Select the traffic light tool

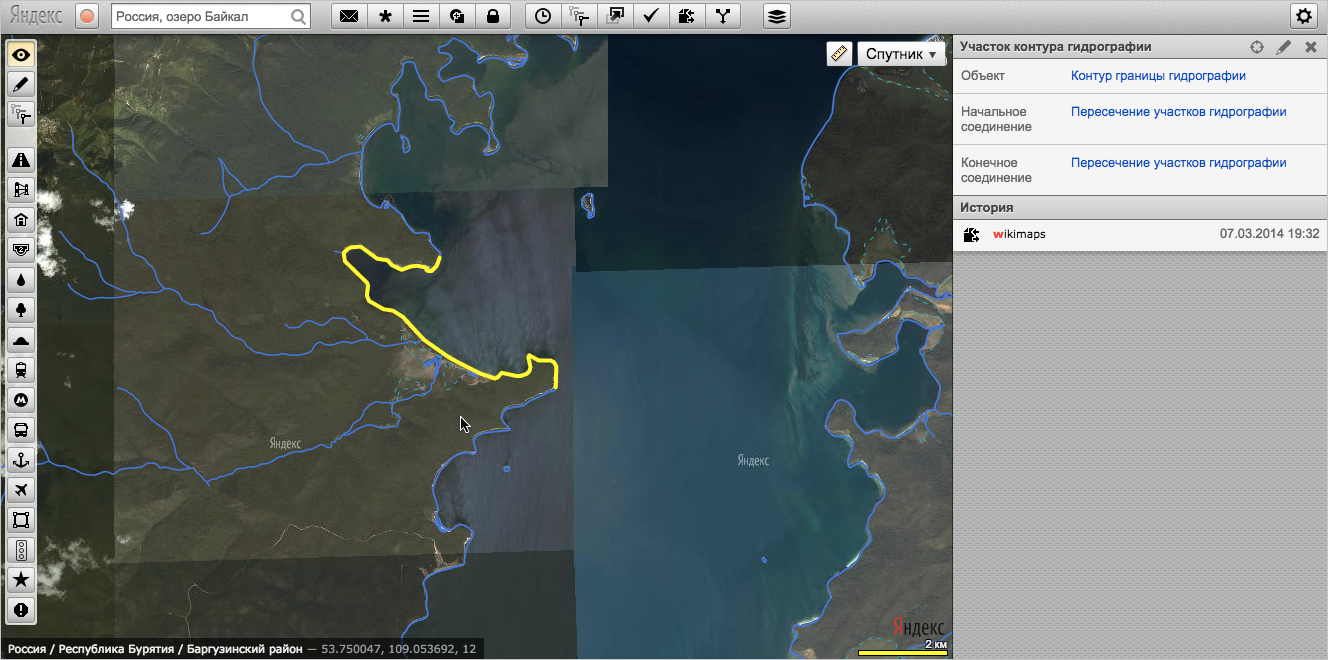coord(21,550)
